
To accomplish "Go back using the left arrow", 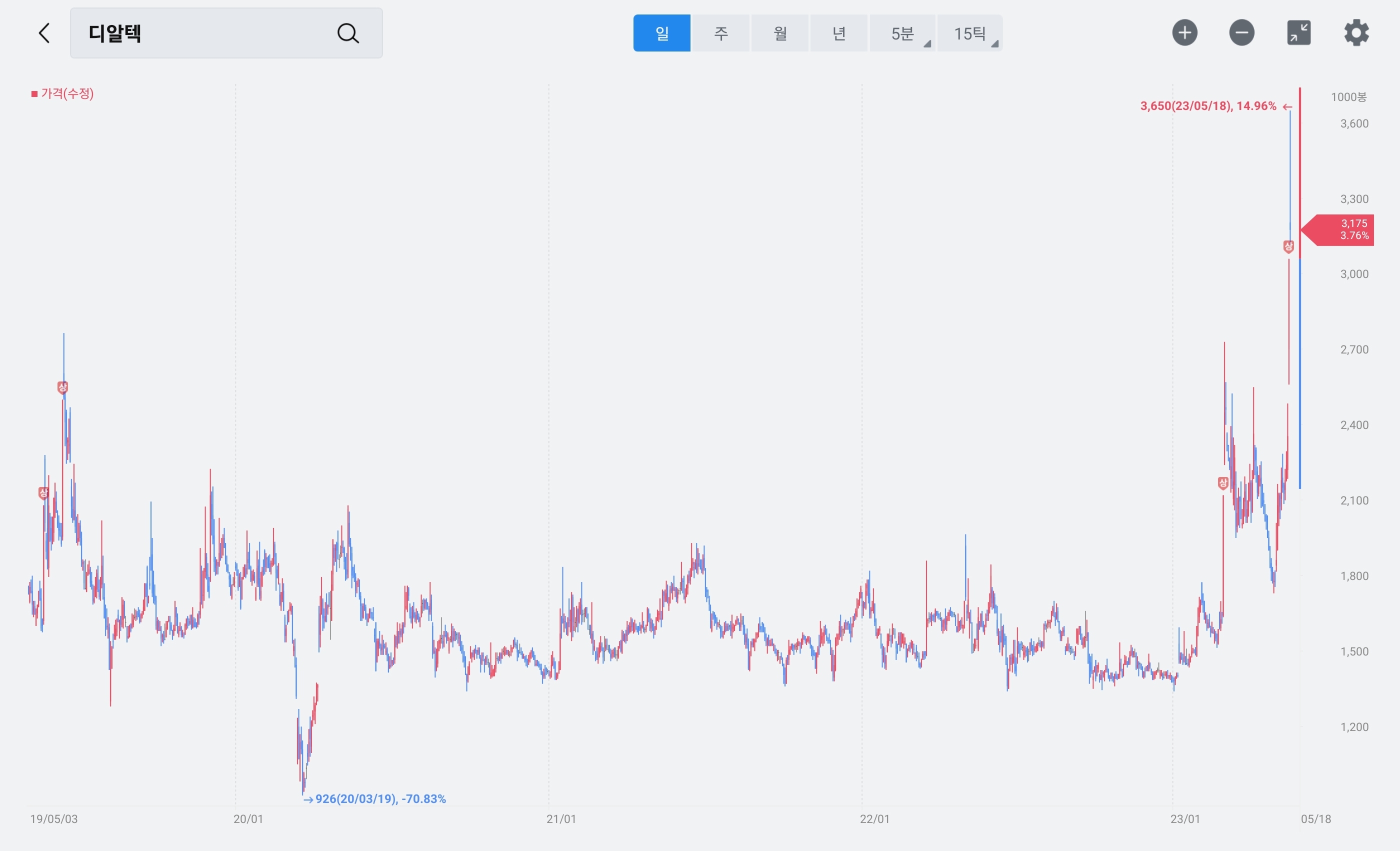I will click(44, 33).
